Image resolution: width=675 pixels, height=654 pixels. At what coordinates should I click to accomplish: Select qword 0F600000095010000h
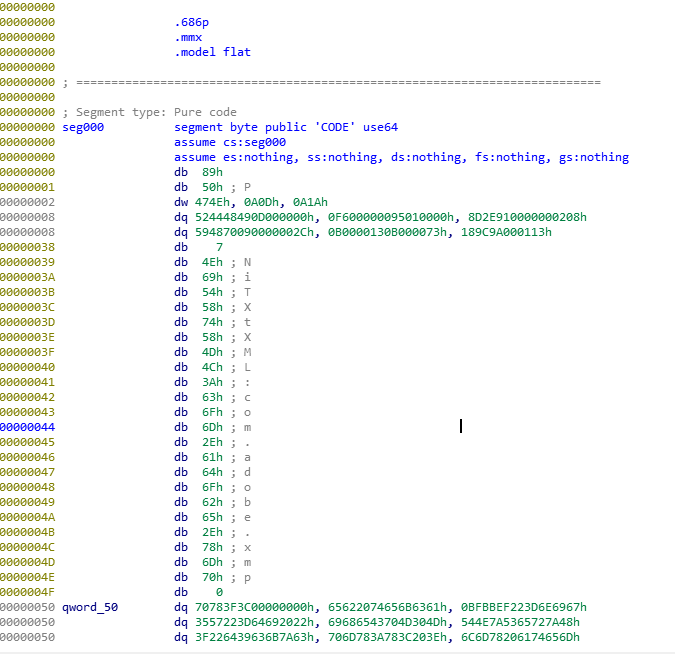click(x=391, y=217)
